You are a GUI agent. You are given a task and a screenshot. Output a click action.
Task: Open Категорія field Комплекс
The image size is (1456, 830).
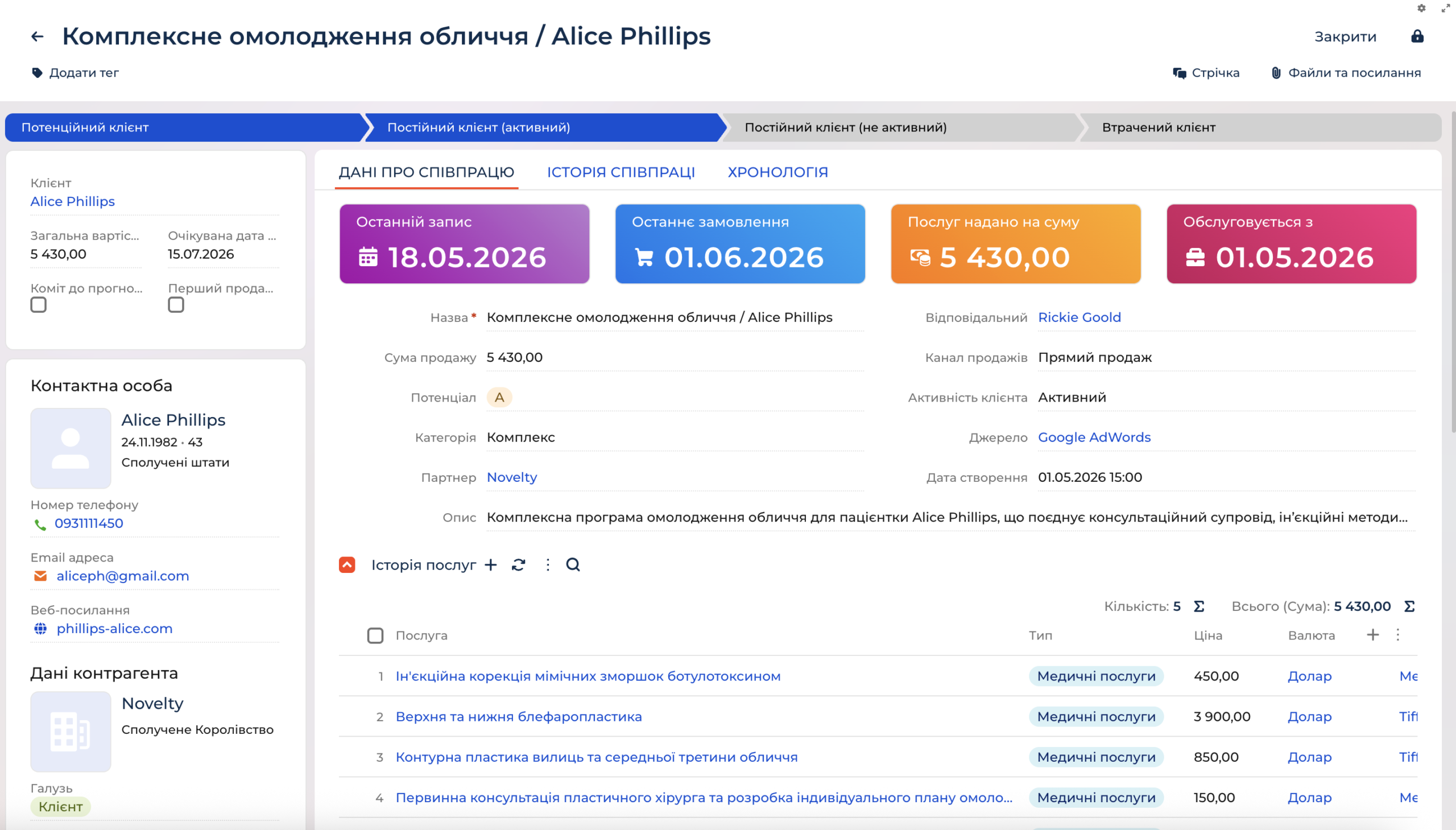(x=675, y=437)
